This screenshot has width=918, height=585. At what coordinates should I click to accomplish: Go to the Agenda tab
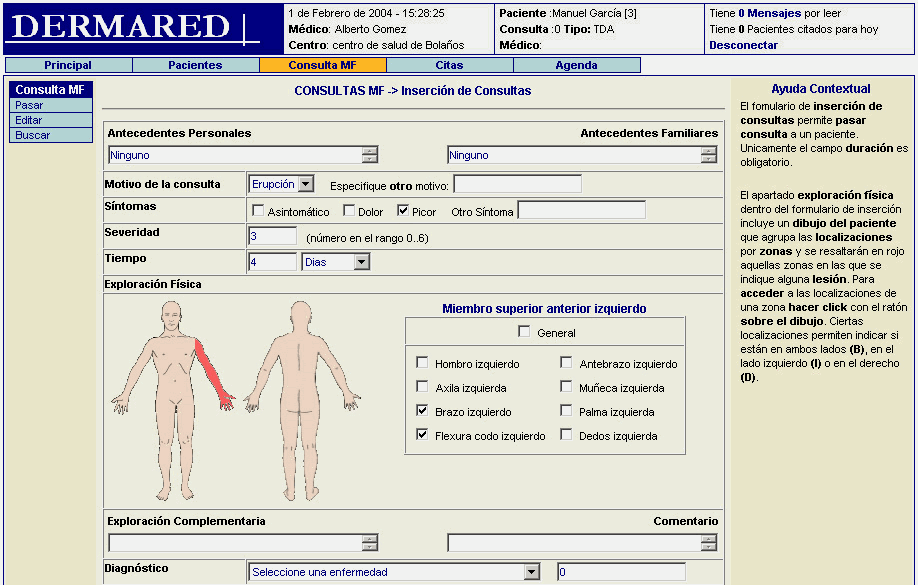(576, 66)
